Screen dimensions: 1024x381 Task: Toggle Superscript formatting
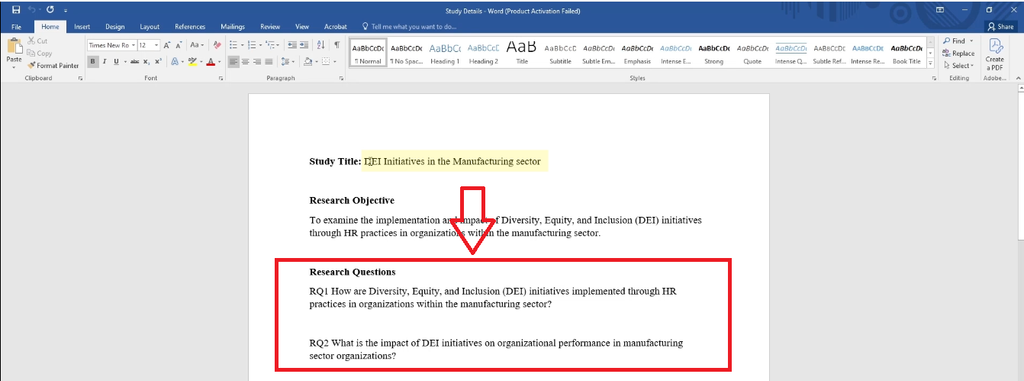coord(158,61)
